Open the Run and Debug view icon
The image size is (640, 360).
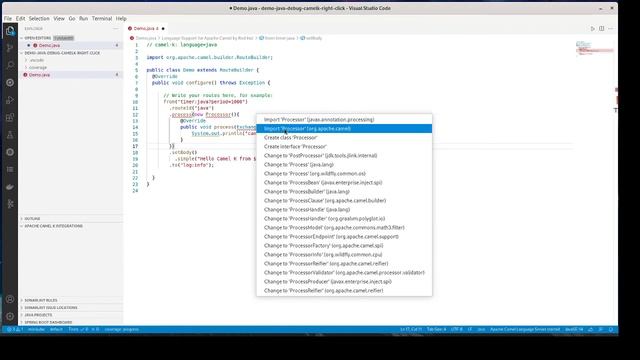pyautogui.click(x=10, y=100)
